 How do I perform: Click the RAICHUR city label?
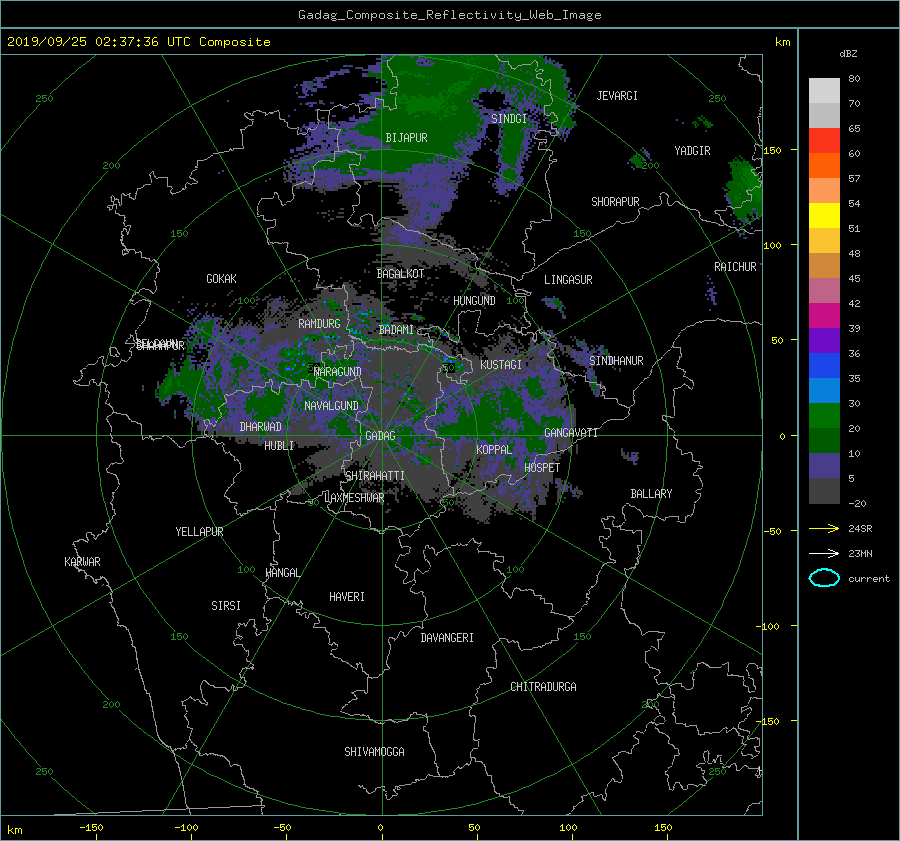735,267
